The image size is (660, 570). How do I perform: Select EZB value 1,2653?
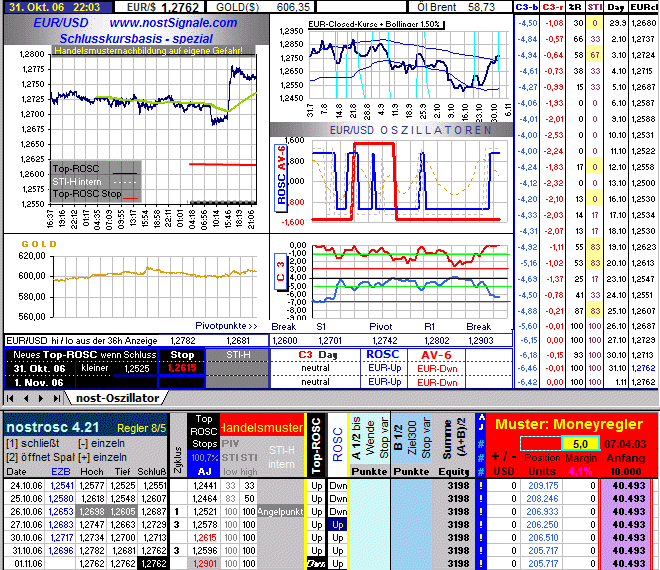(x=61, y=512)
